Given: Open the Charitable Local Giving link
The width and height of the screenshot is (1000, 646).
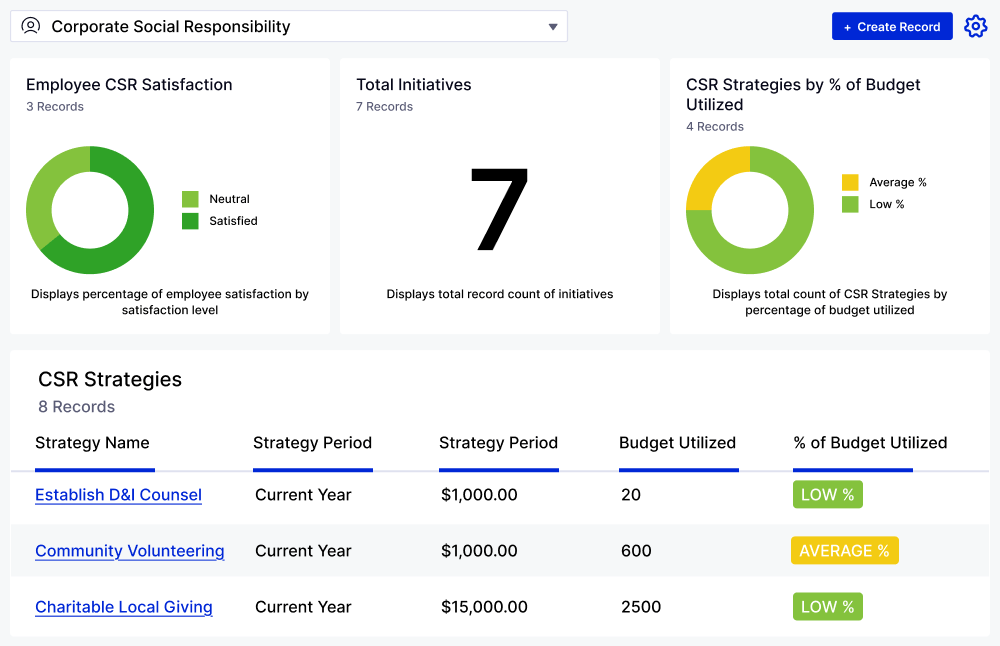Looking at the screenshot, I should pos(123,607).
